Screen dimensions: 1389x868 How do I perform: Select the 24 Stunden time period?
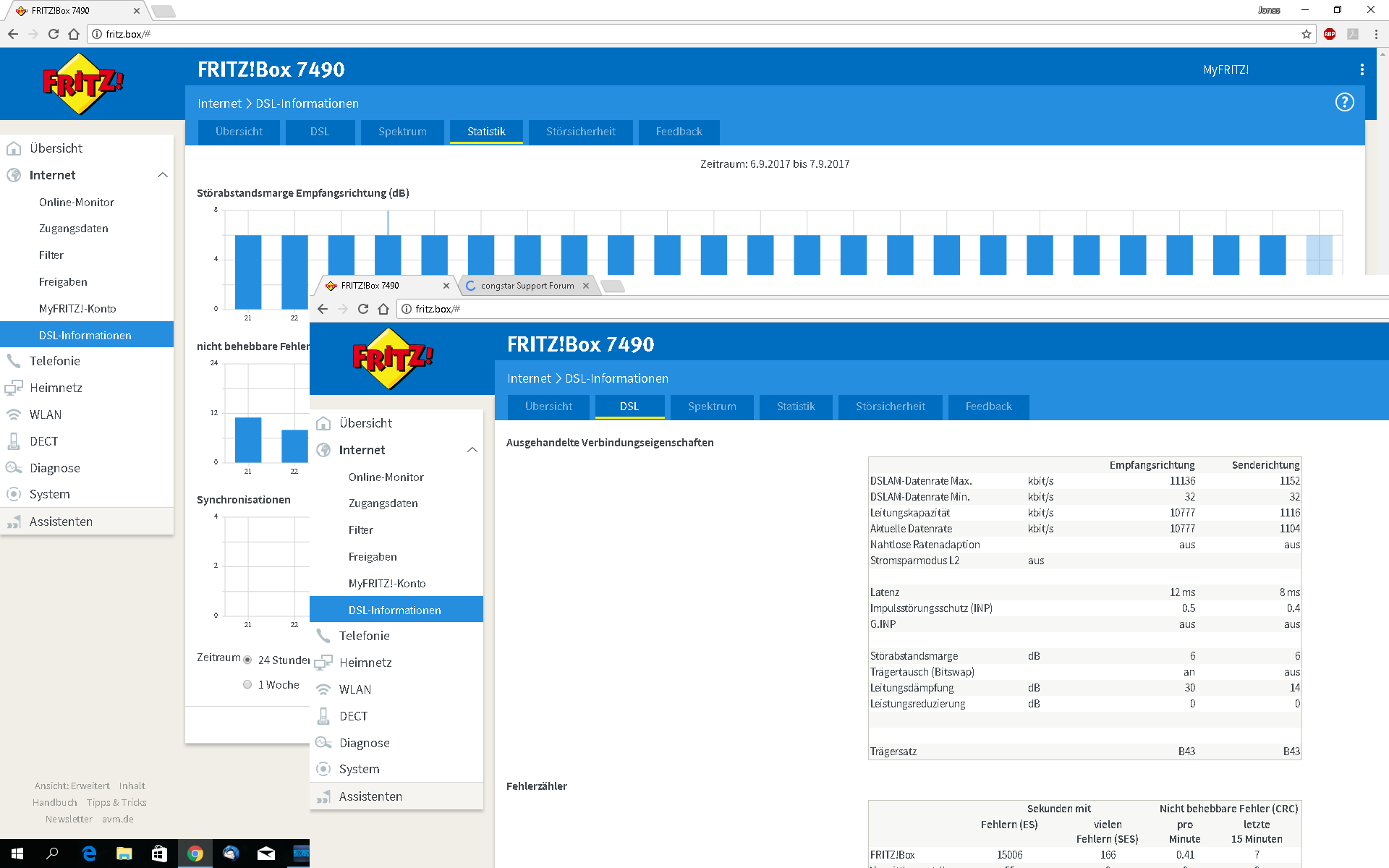click(x=247, y=660)
